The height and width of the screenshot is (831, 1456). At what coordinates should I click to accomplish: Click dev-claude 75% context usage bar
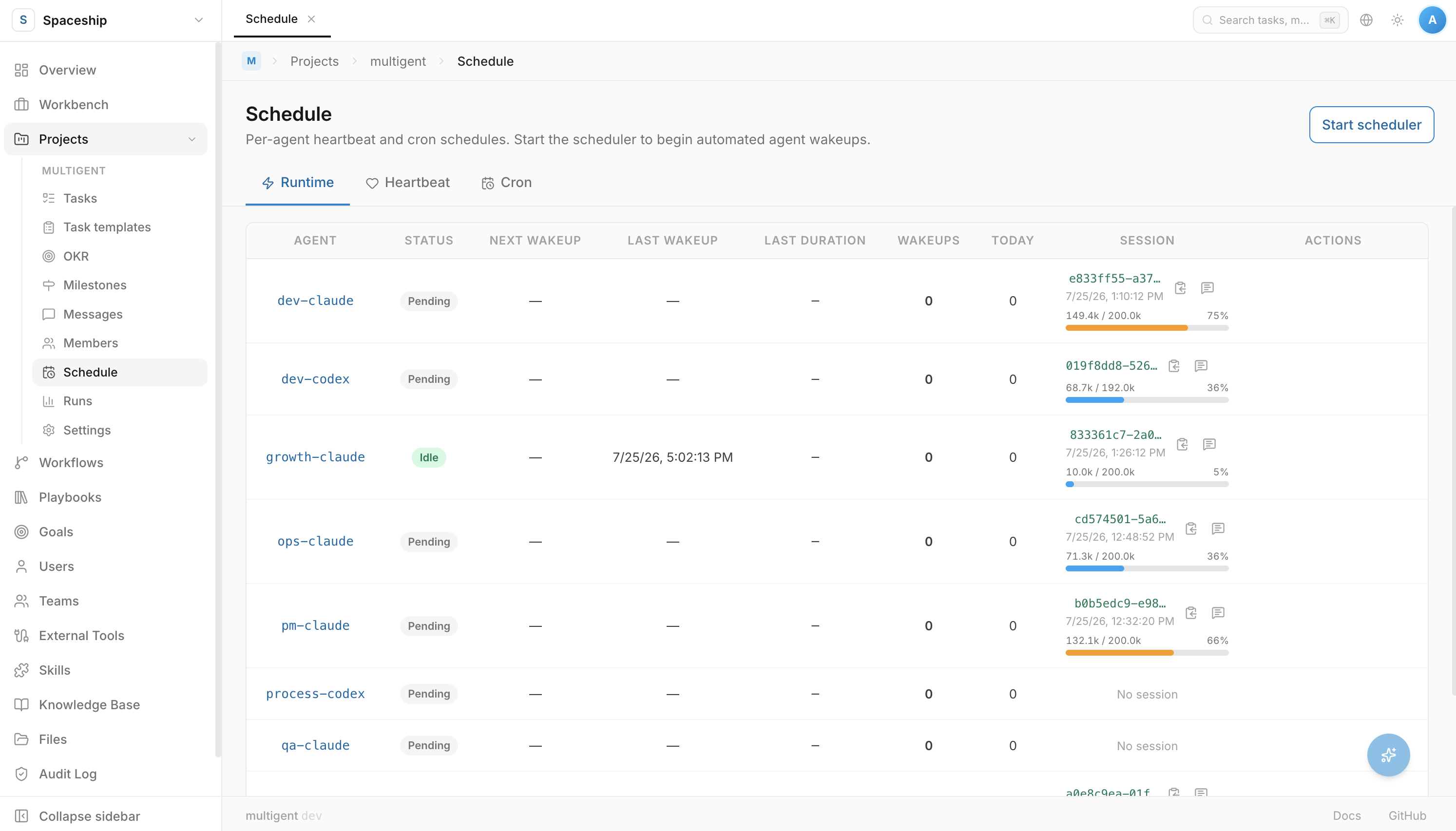1147,328
